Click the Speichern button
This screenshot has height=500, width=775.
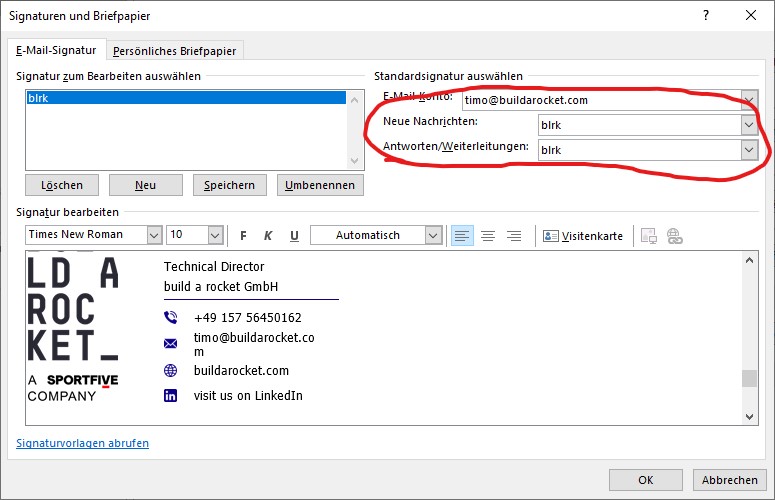coord(229,185)
